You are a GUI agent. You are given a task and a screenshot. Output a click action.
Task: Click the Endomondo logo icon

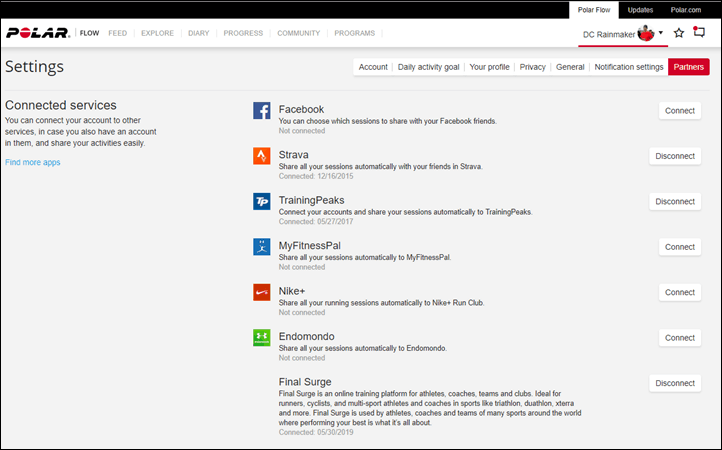[x=262, y=338]
